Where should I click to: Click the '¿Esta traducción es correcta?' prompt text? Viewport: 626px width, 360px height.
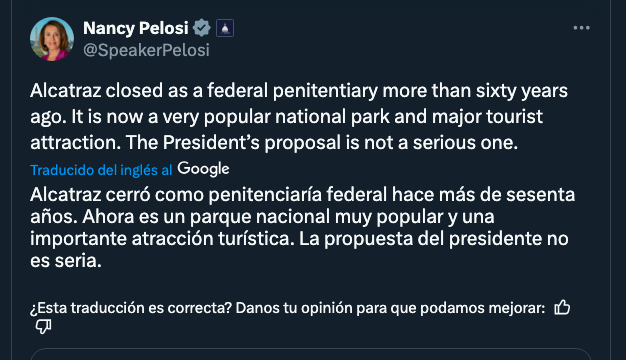(x=131, y=308)
